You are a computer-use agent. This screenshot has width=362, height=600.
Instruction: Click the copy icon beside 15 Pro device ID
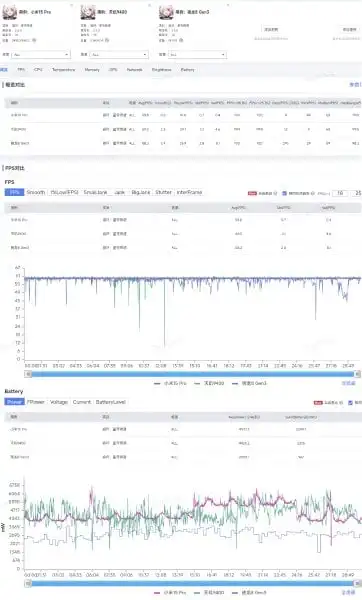[34, 40]
